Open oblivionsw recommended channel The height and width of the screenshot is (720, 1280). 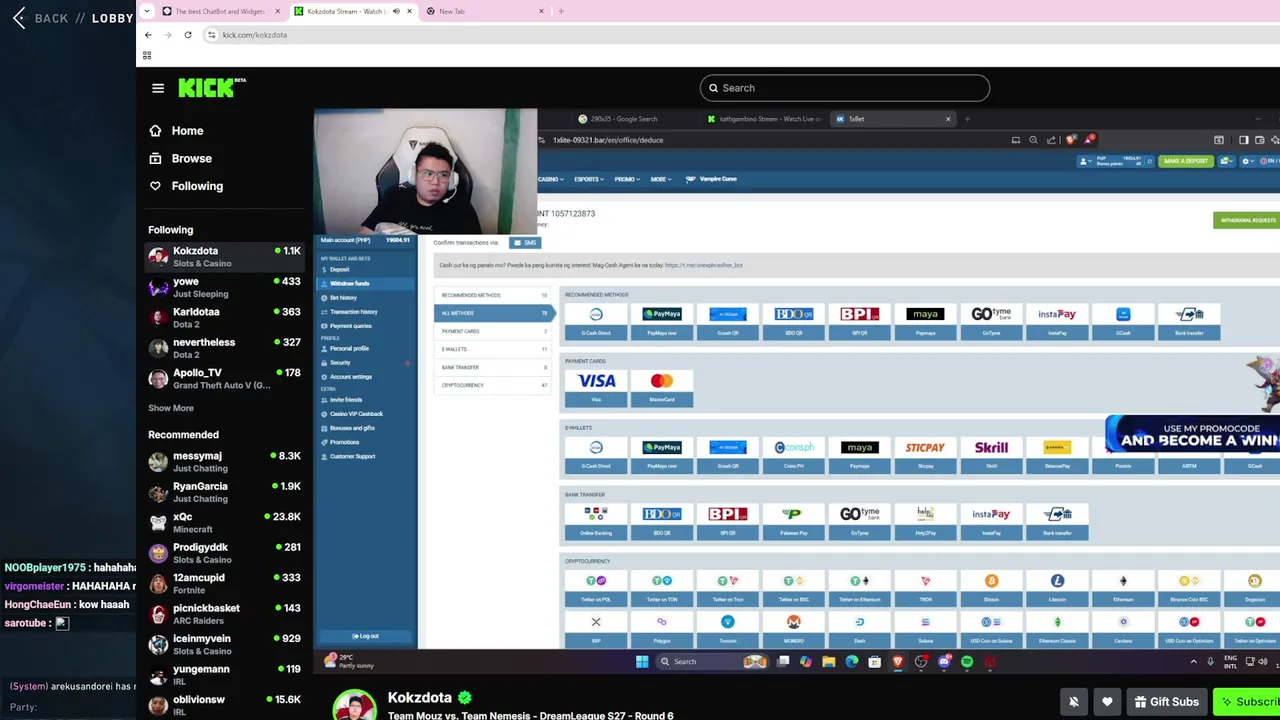[224, 705]
